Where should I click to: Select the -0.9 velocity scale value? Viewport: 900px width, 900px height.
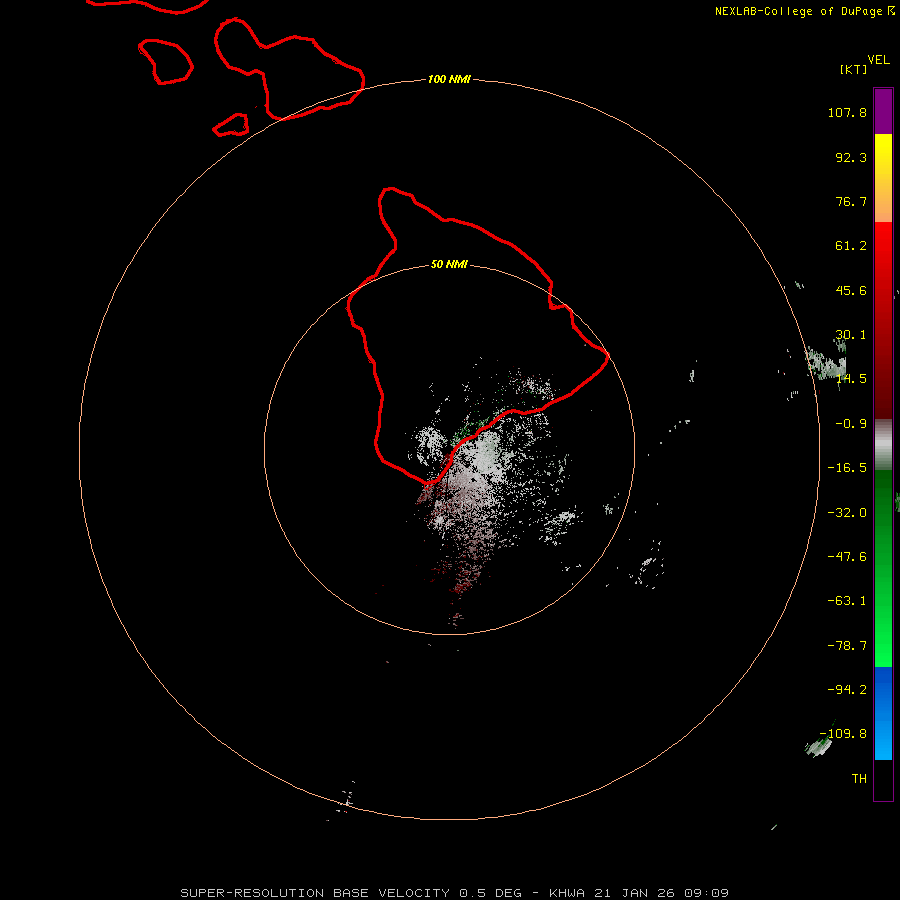(851, 424)
